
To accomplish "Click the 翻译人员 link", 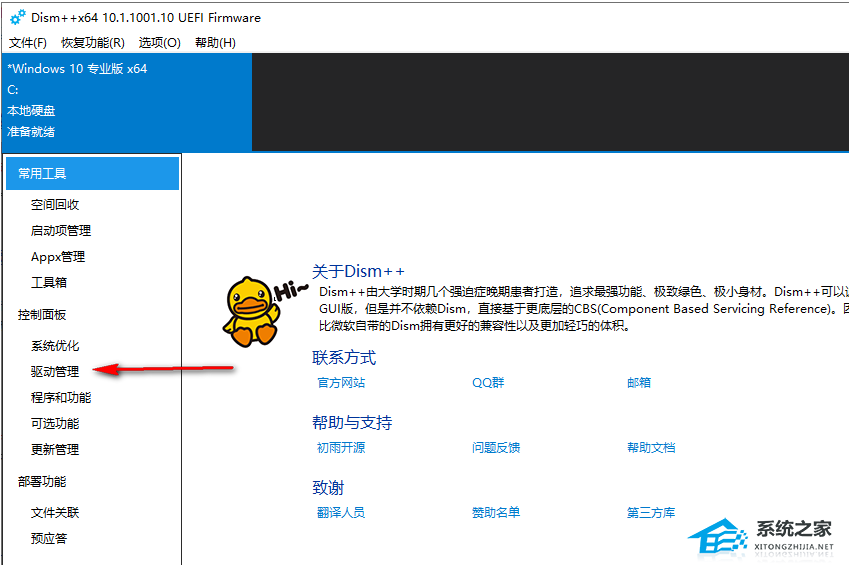I will 341,512.
